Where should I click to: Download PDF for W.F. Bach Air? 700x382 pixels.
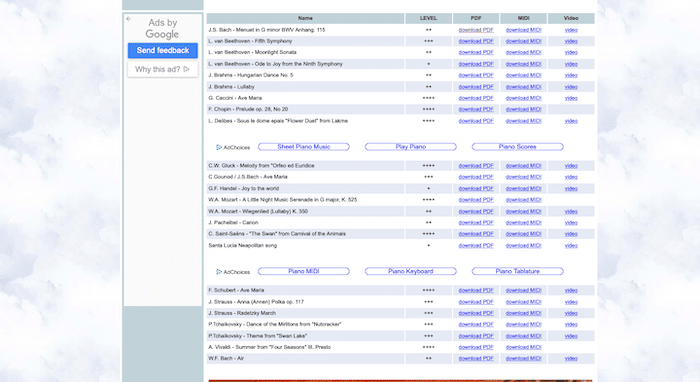point(476,358)
